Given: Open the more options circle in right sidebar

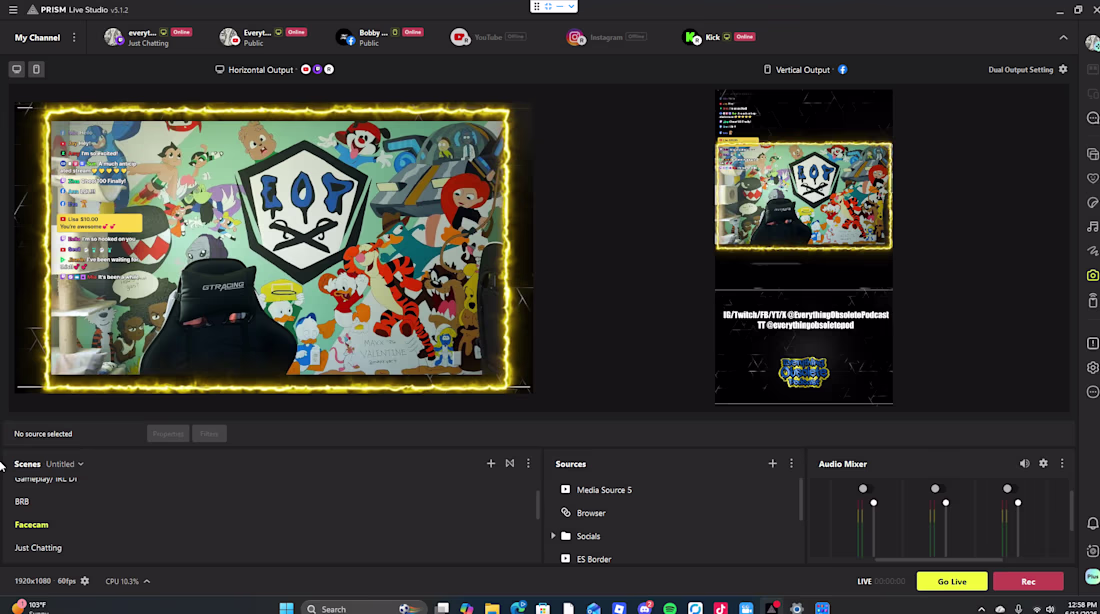Looking at the screenshot, I should click(x=1092, y=392).
